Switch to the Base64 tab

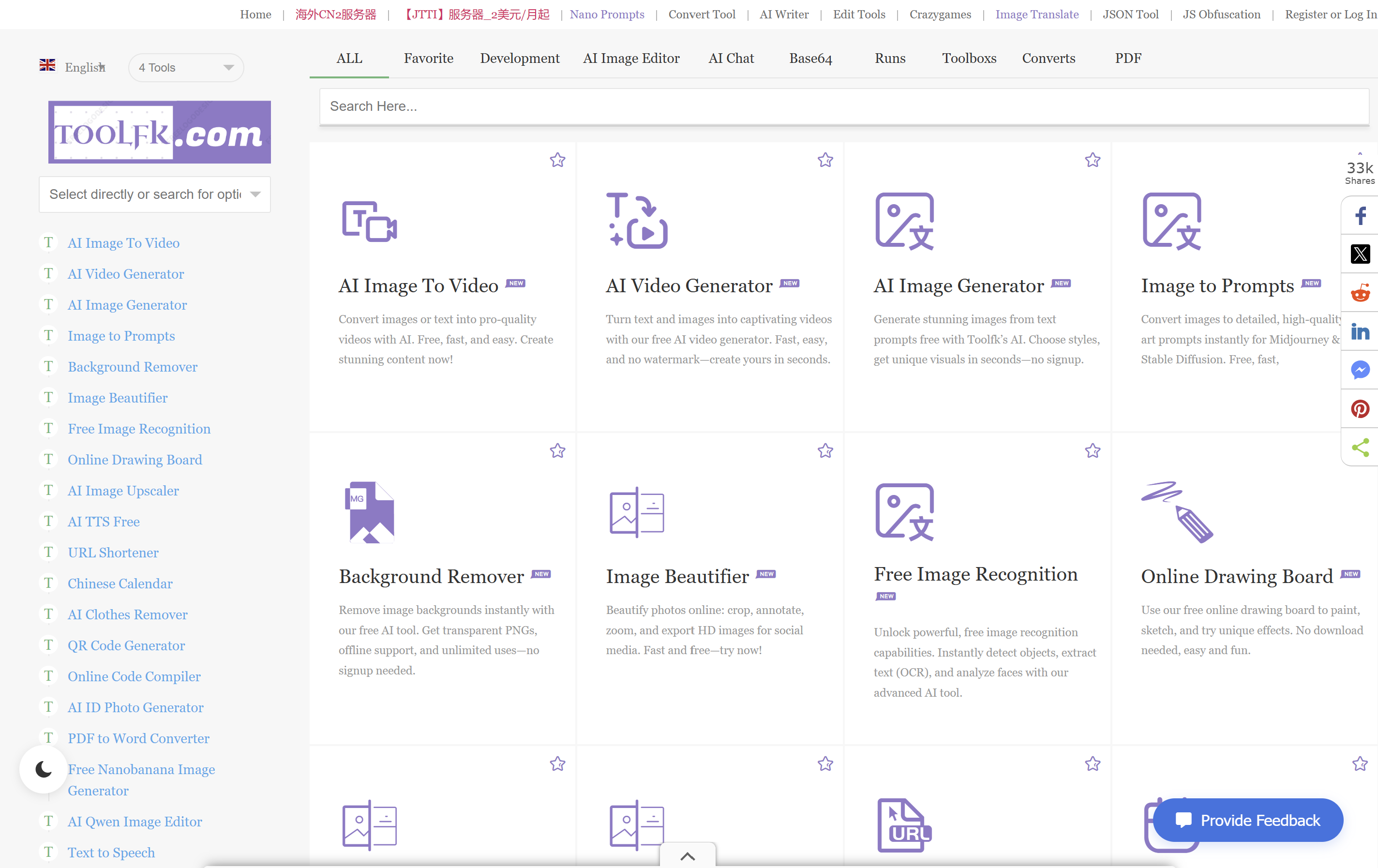click(810, 59)
